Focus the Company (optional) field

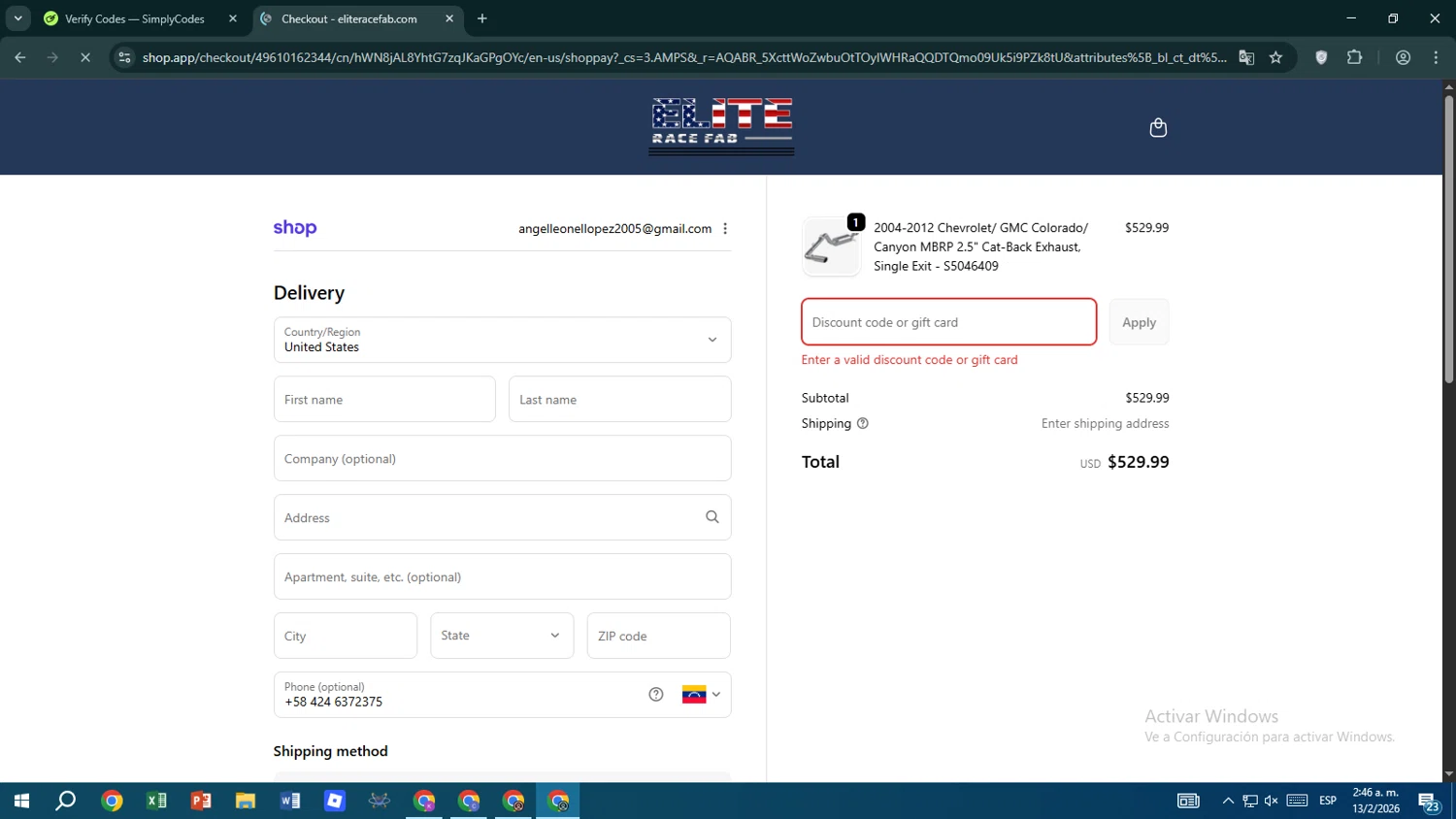pyautogui.click(x=502, y=458)
